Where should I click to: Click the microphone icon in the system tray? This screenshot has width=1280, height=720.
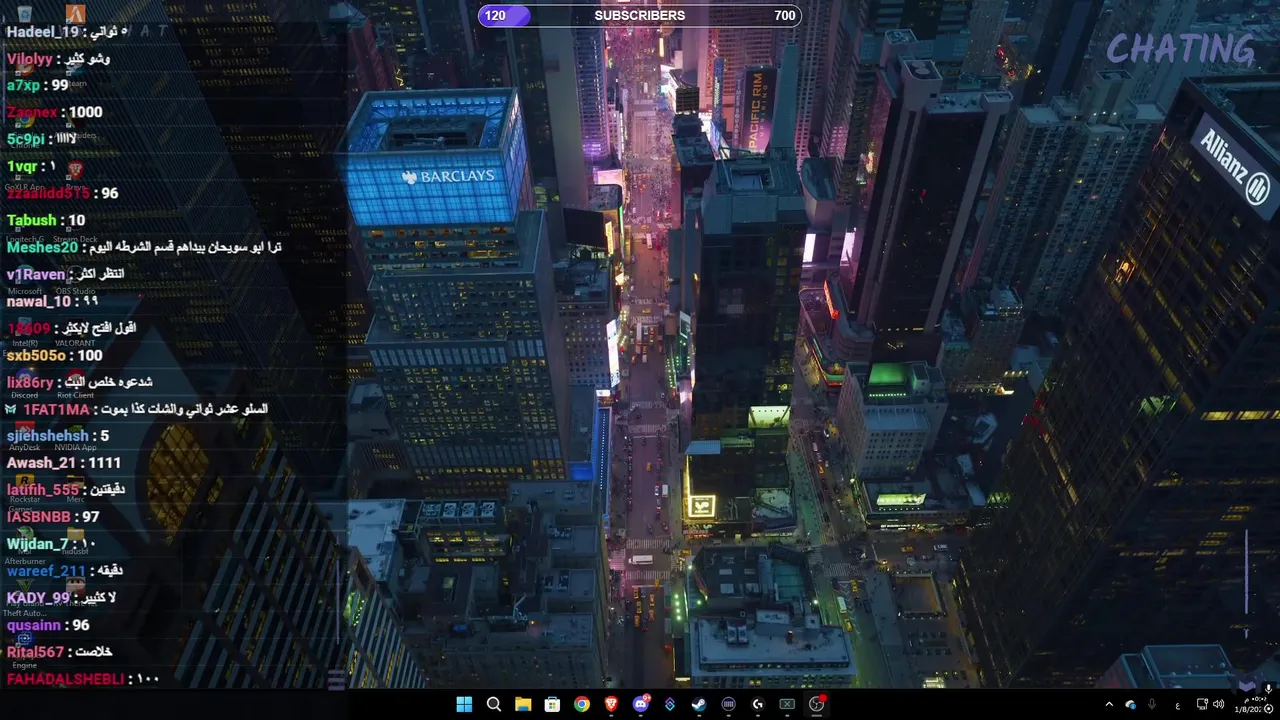pos(1152,704)
